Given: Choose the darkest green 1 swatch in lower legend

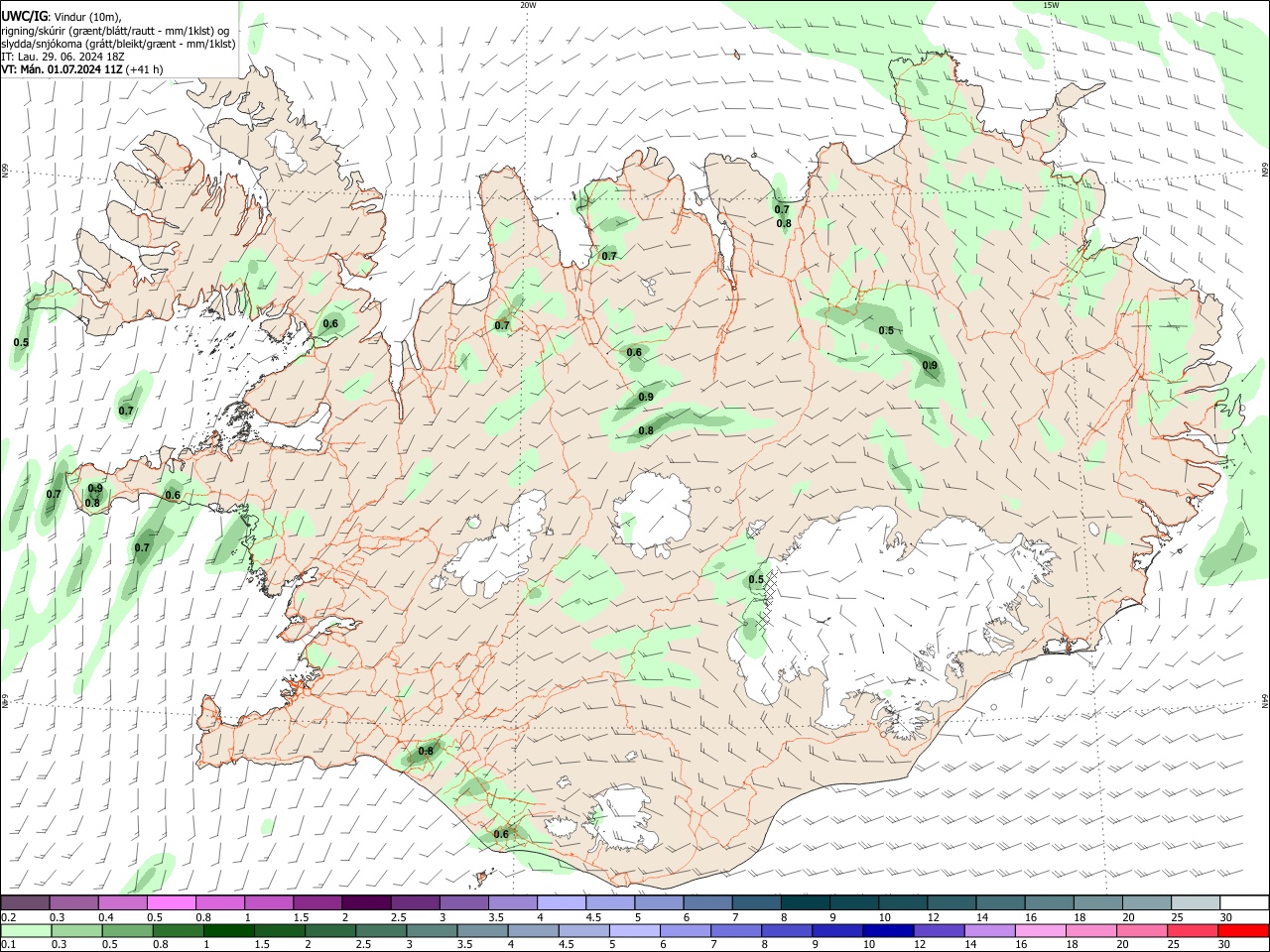Looking at the screenshot, I should 229,931.
